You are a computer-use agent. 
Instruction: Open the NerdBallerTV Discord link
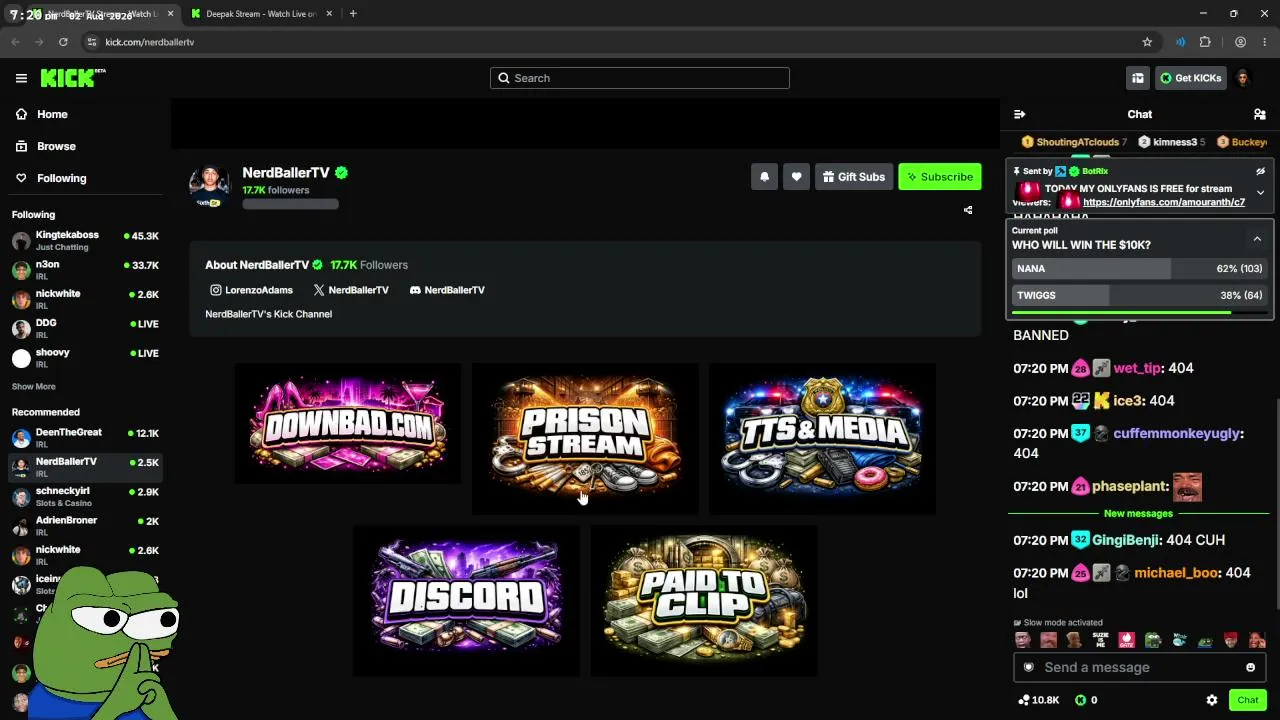[x=447, y=290]
